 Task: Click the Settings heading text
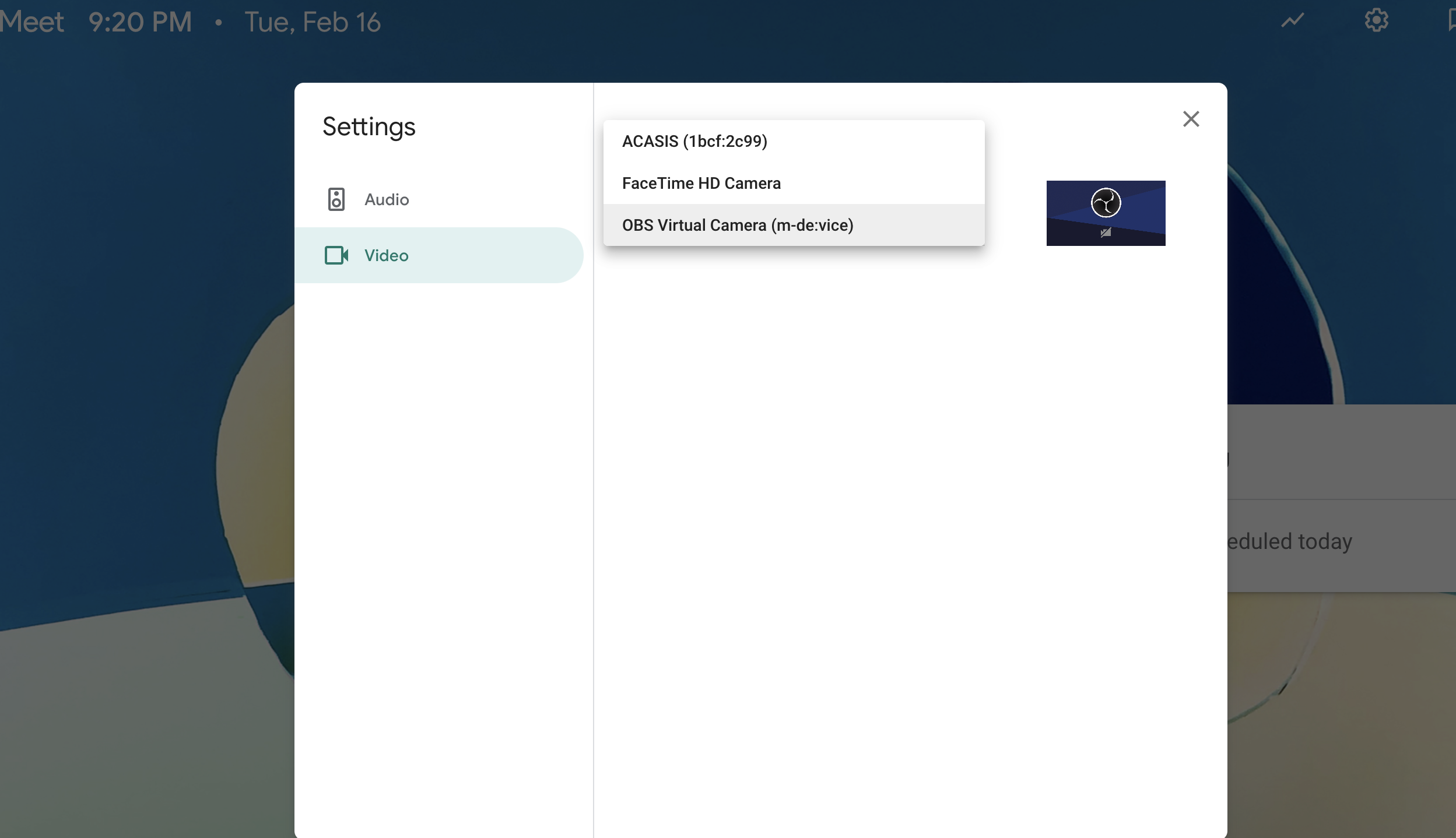pyautogui.click(x=369, y=126)
